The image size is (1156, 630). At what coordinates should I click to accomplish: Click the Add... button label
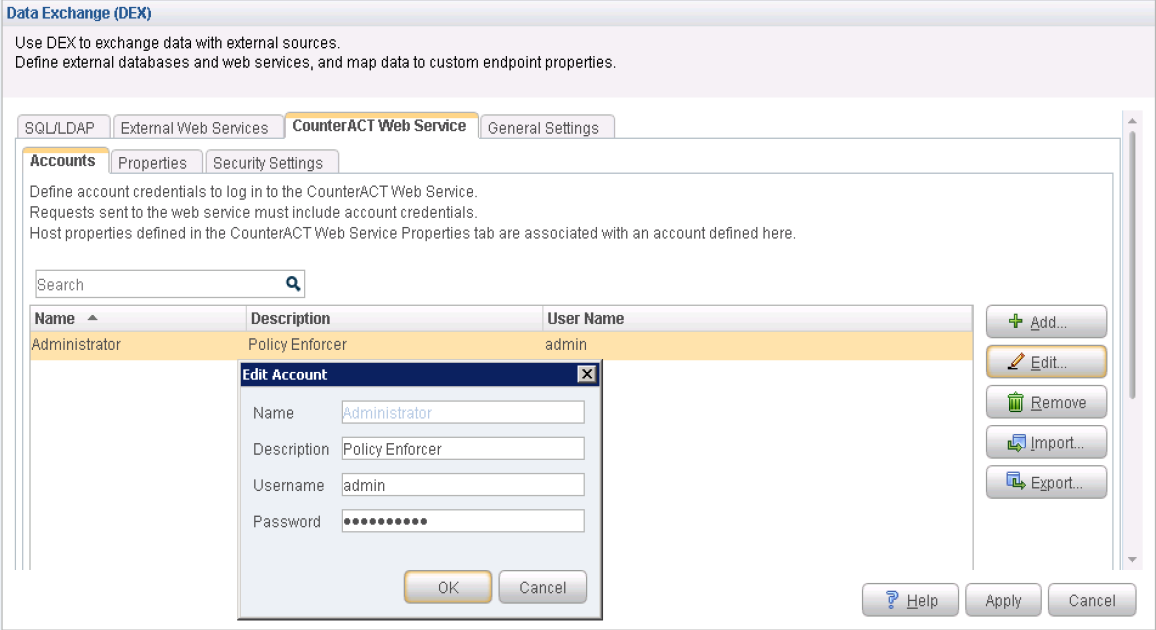(1048, 322)
